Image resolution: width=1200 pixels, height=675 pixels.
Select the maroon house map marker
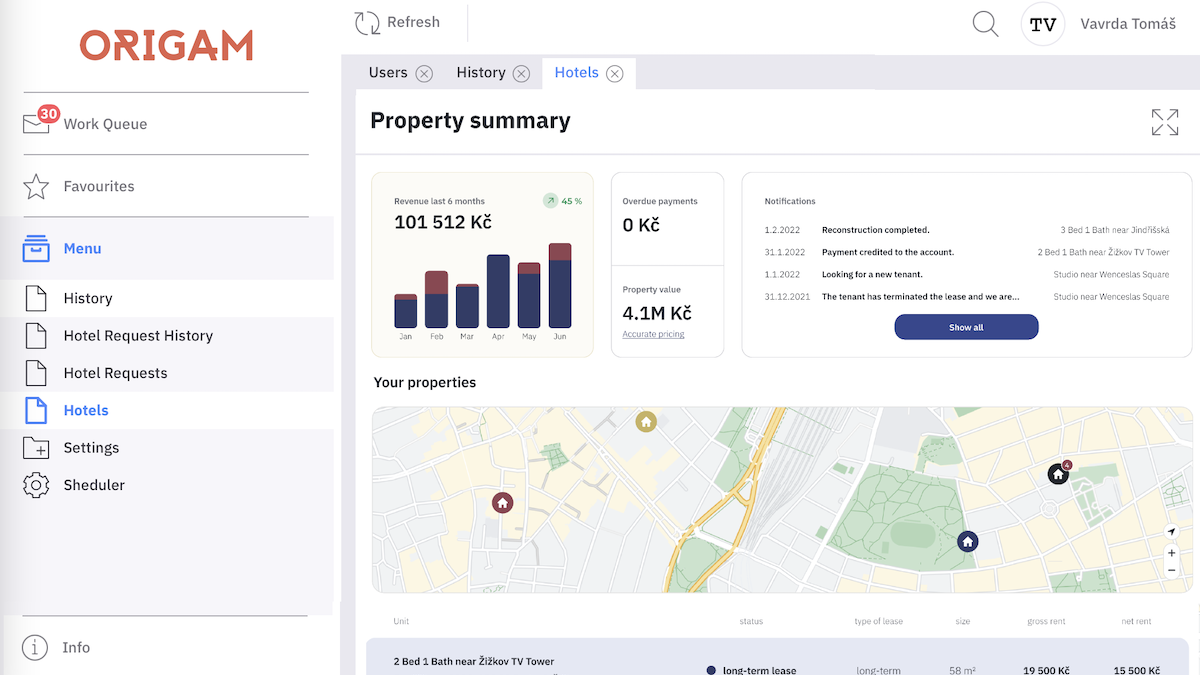[502, 502]
